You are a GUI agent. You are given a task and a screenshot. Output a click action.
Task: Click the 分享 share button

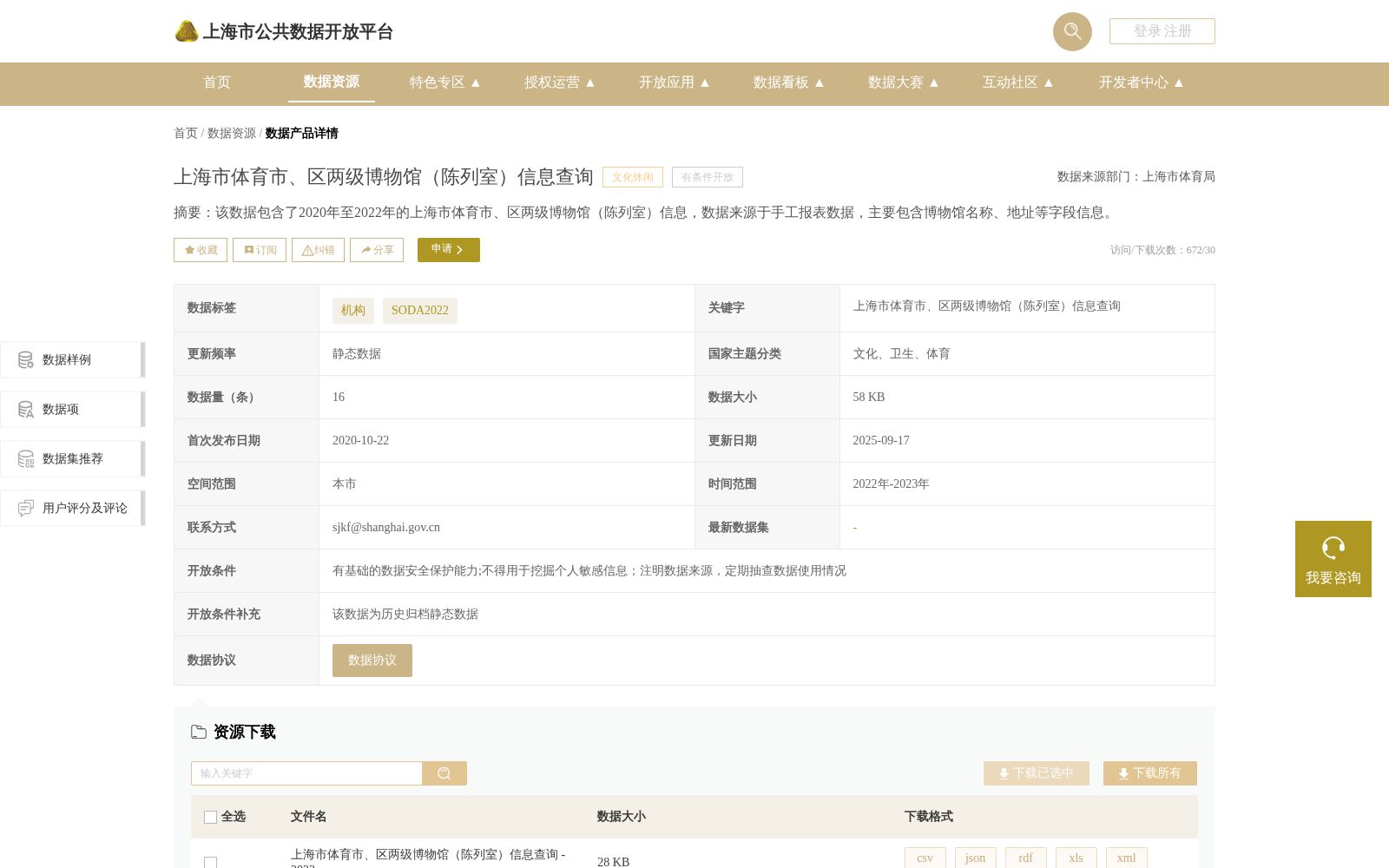tap(377, 250)
